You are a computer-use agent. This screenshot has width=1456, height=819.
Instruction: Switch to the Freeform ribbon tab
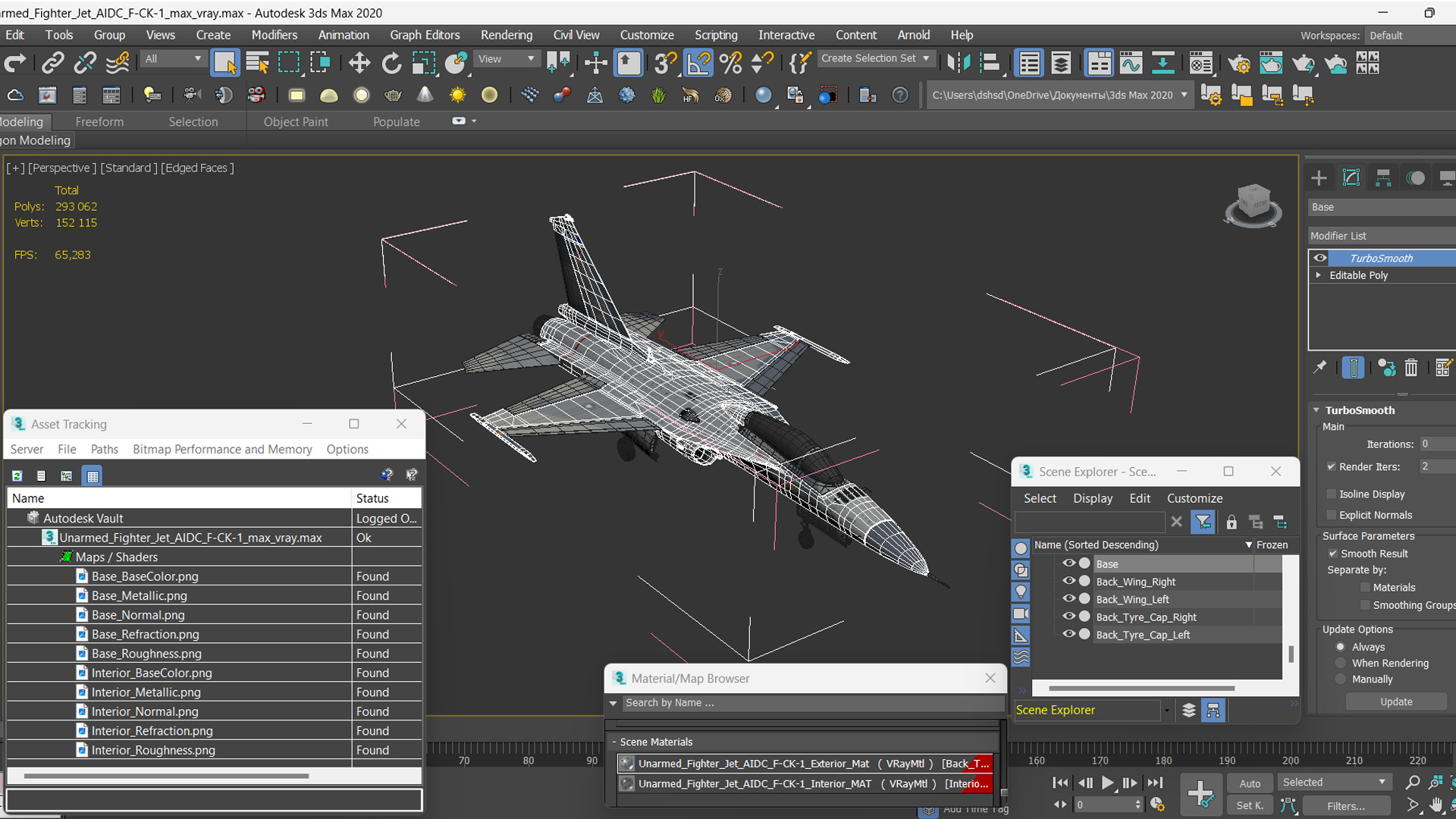click(x=99, y=121)
